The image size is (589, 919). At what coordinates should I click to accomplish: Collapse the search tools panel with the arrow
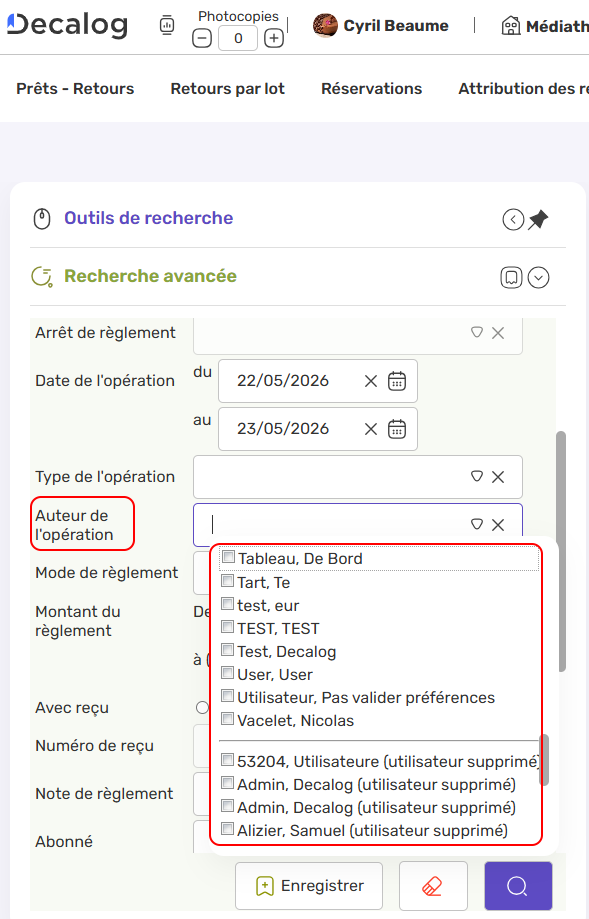pyautogui.click(x=513, y=220)
